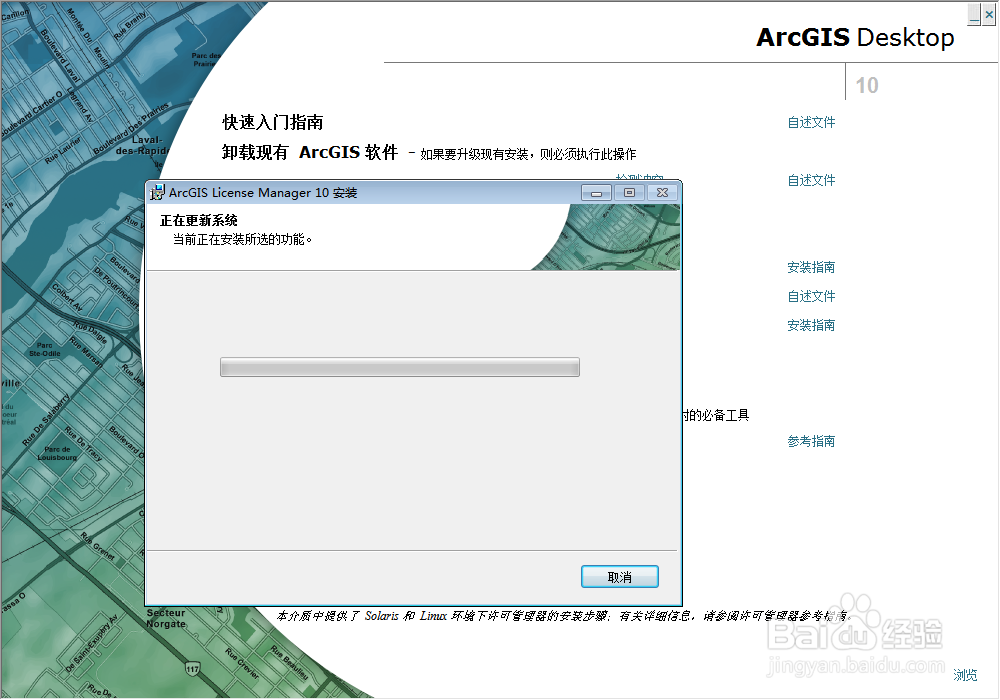The image size is (1000, 700).
Task: Cancel the License Manager installation
Action: (x=619, y=577)
